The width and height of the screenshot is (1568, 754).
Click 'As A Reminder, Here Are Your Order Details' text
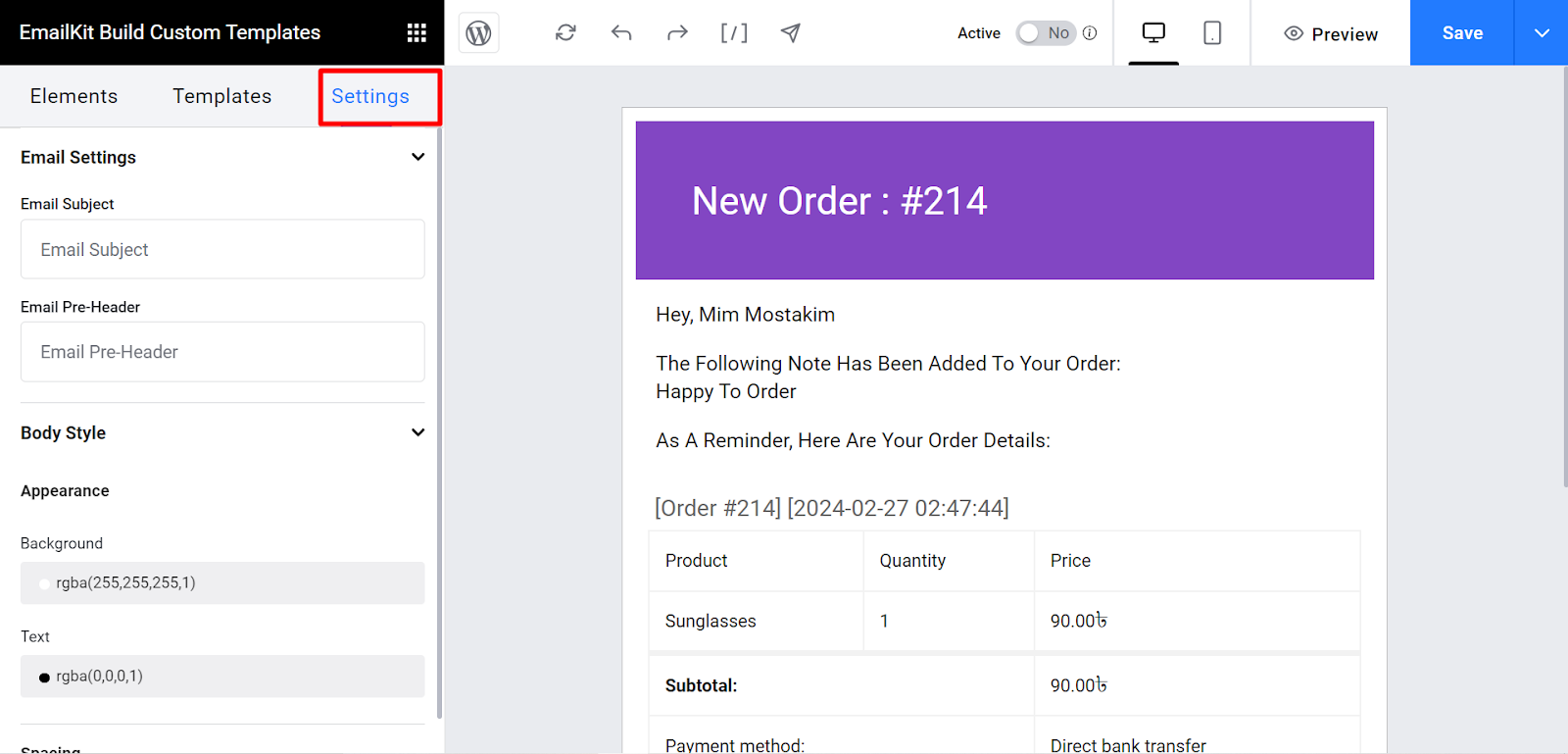point(854,440)
